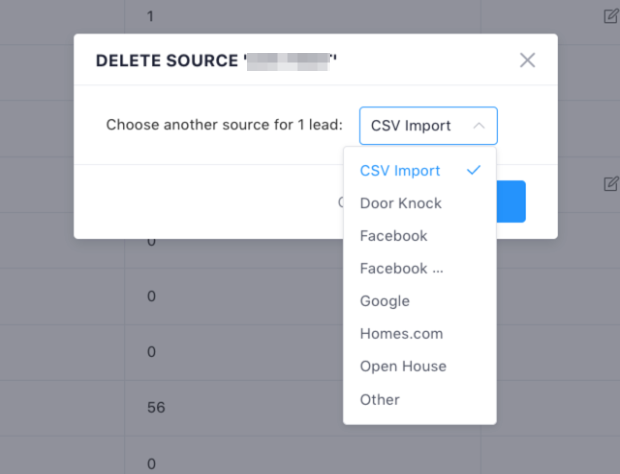Select Other from the source list
620x474 pixels.
[380, 399]
